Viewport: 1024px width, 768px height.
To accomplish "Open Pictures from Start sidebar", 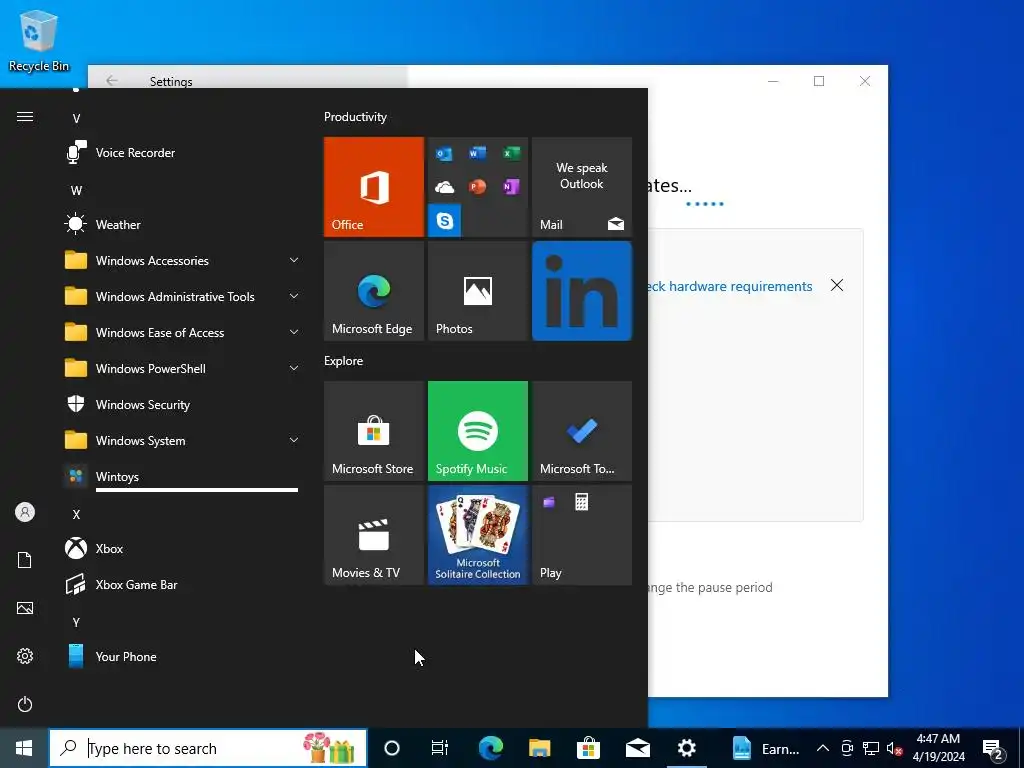I will pyautogui.click(x=25, y=608).
